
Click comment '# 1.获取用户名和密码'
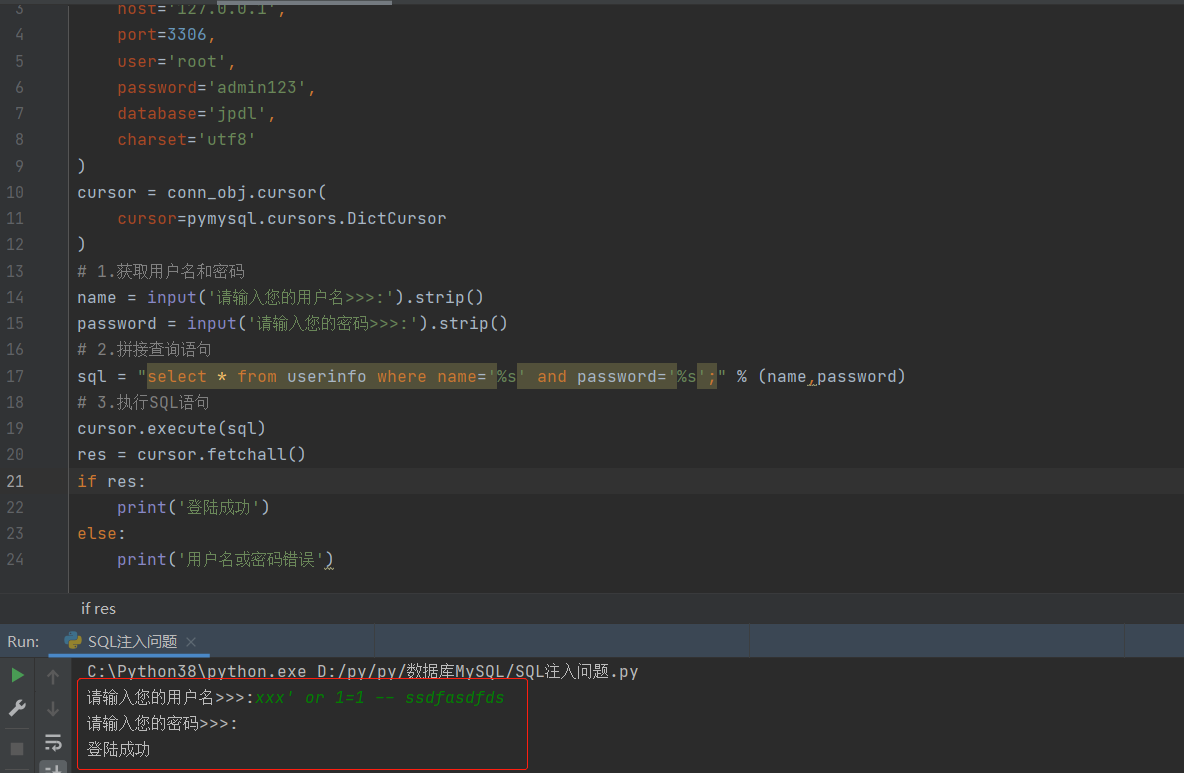161,271
